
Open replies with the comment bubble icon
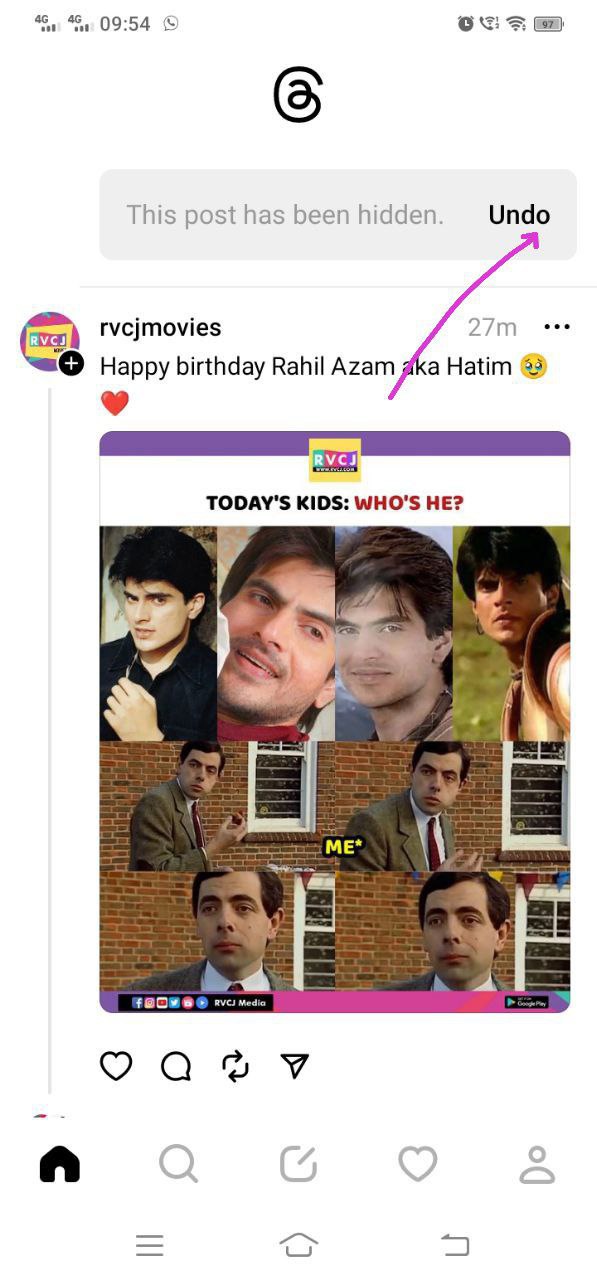pos(176,1067)
